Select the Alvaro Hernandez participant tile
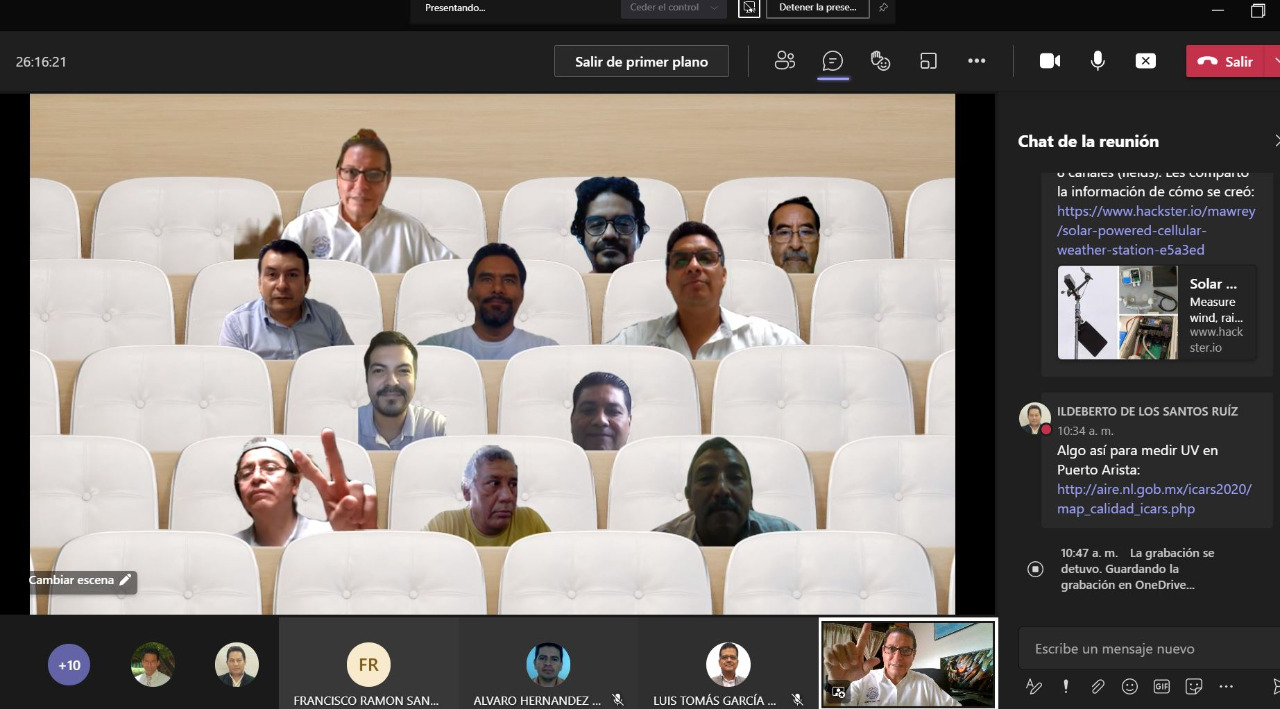1280x709 pixels. [548, 663]
